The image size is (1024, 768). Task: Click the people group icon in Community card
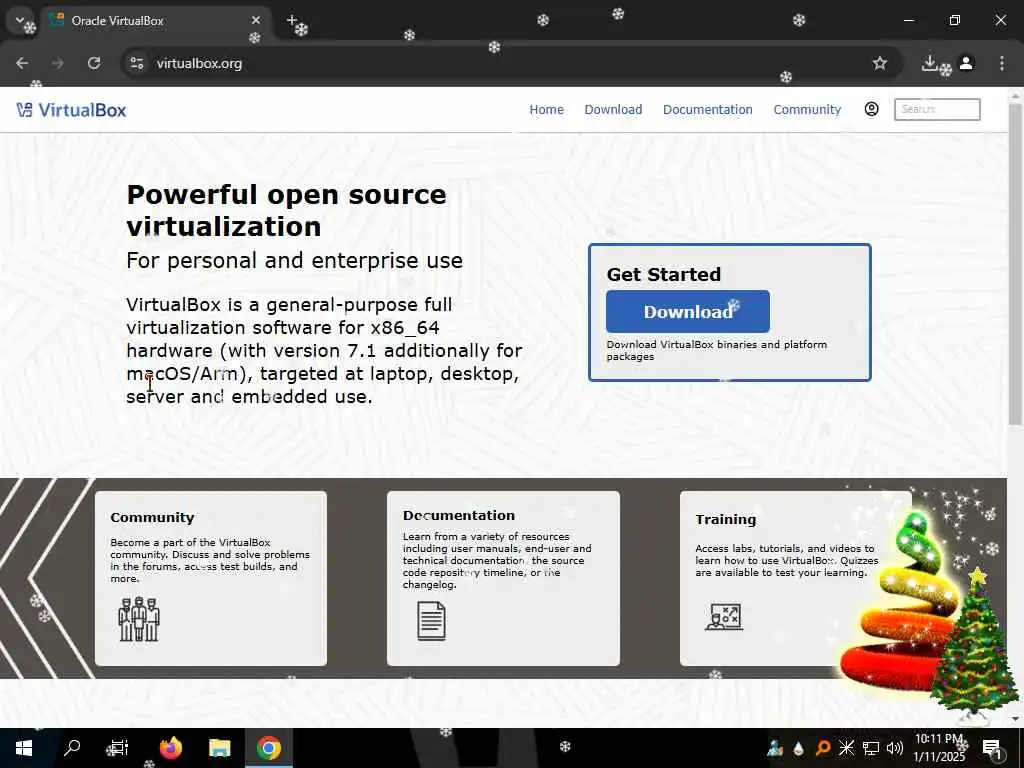pyautogui.click(x=138, y=619)
